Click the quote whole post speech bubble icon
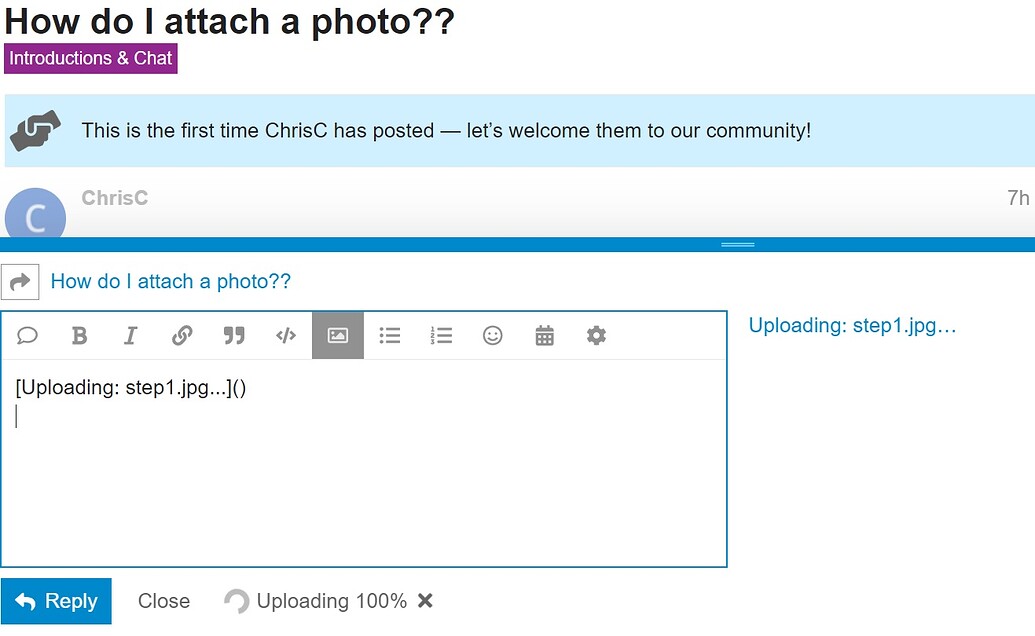Image resolution: width=1035 pixels, height=636 pixels. coord(27,336)
